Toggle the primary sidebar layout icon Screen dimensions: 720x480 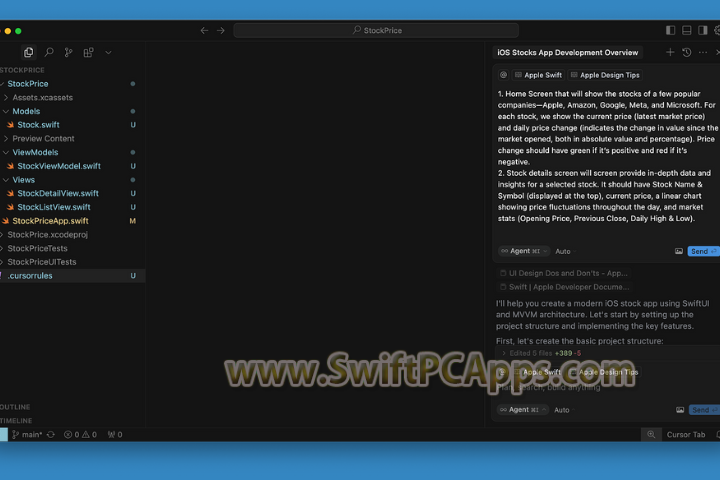coord(670,30)
